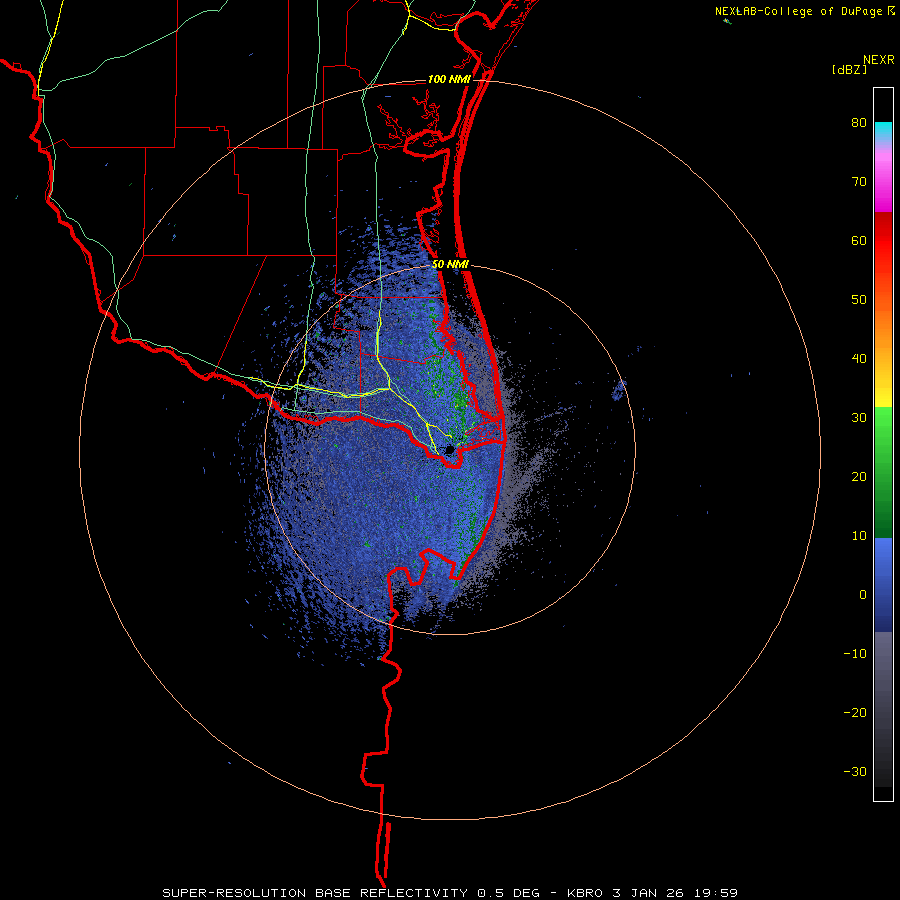Click the 70 value on dBZ scale

pos(859,182)
